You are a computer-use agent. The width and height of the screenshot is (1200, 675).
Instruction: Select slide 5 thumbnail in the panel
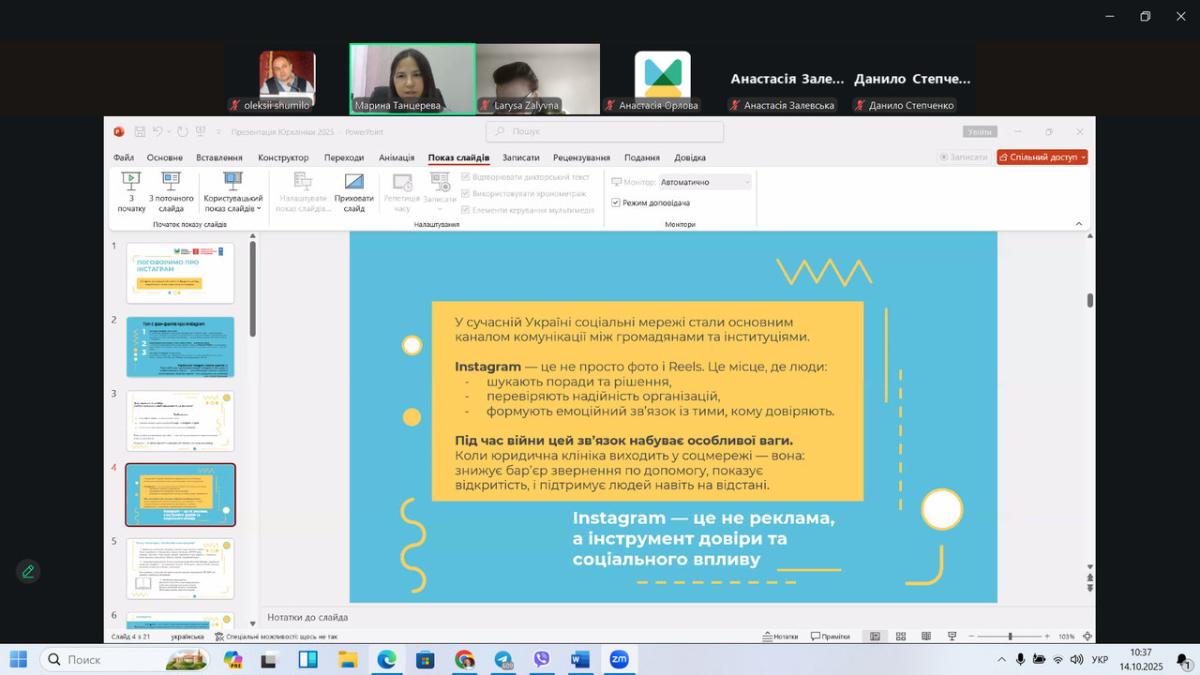180,568
